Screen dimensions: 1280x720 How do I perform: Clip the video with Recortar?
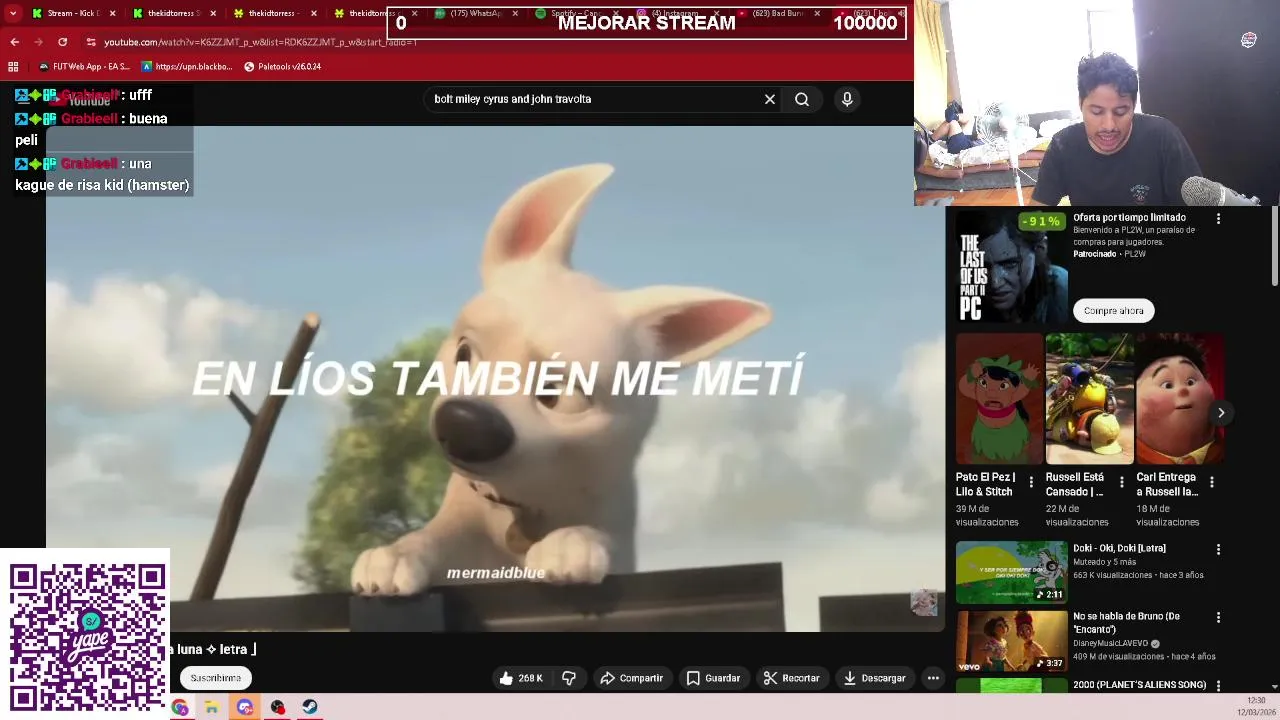tap(792, 678)
